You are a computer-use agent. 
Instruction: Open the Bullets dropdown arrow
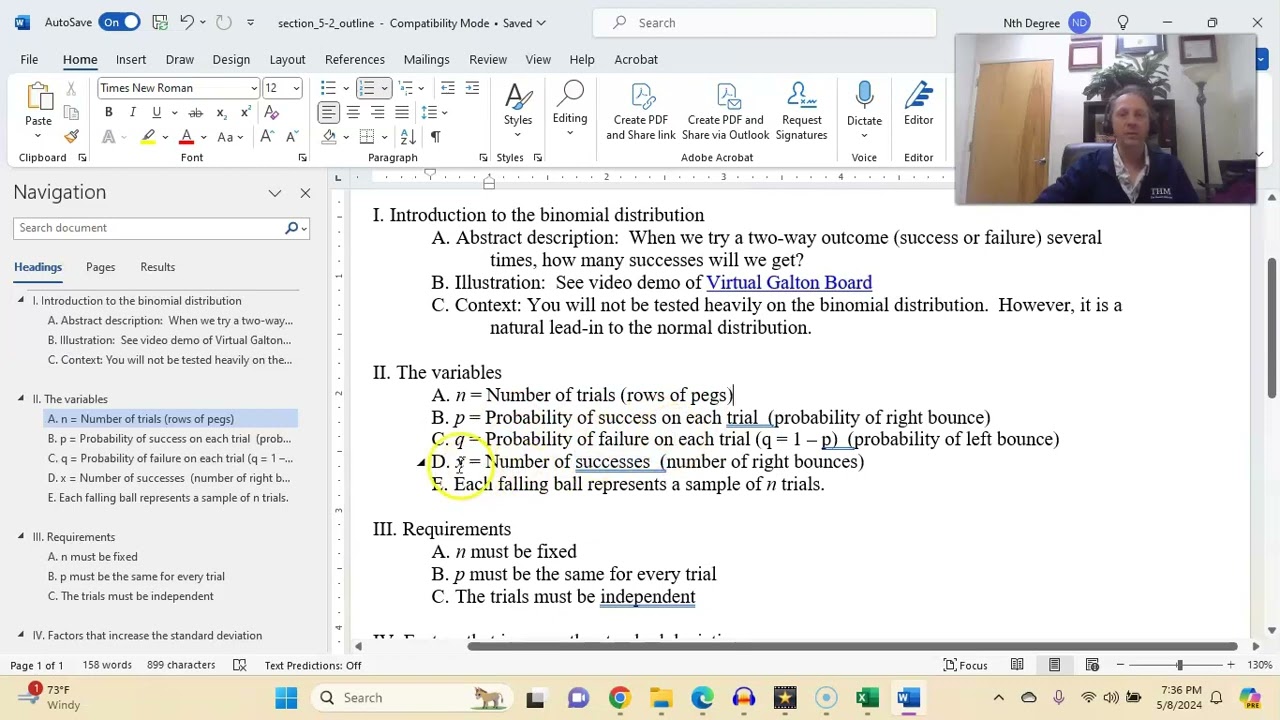coord(346,88)
